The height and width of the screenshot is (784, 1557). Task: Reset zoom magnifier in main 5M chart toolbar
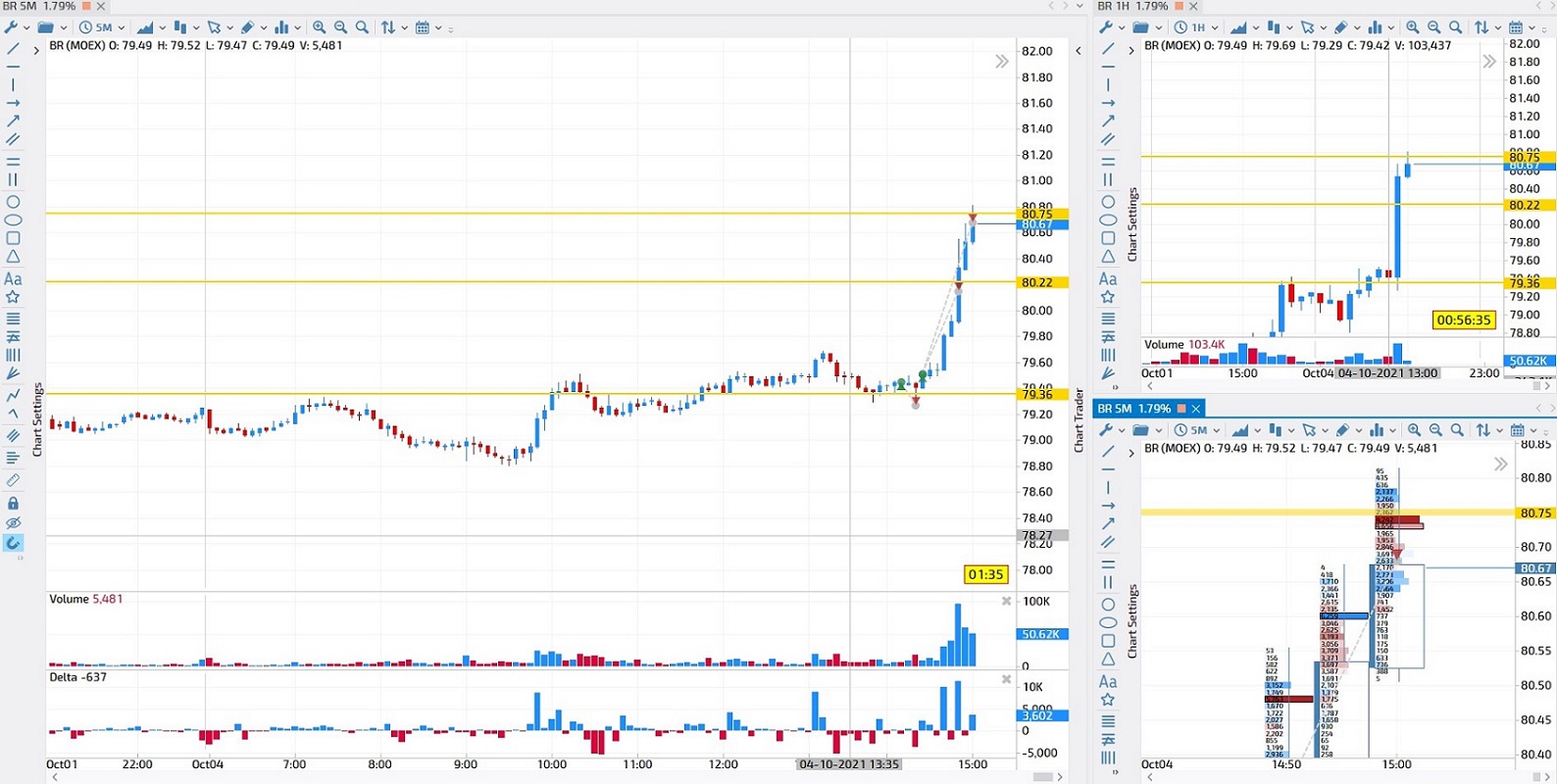point(362,27)
